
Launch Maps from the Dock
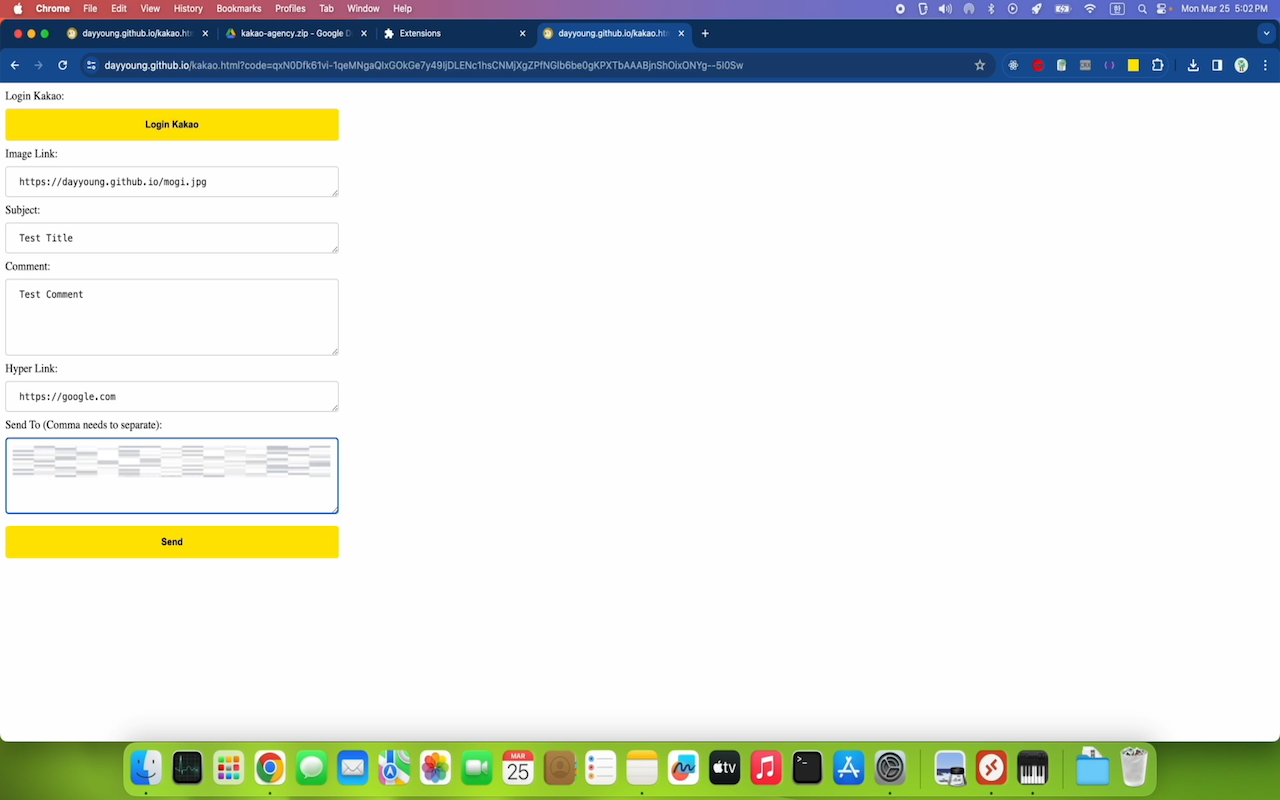[x=394, y=768]
